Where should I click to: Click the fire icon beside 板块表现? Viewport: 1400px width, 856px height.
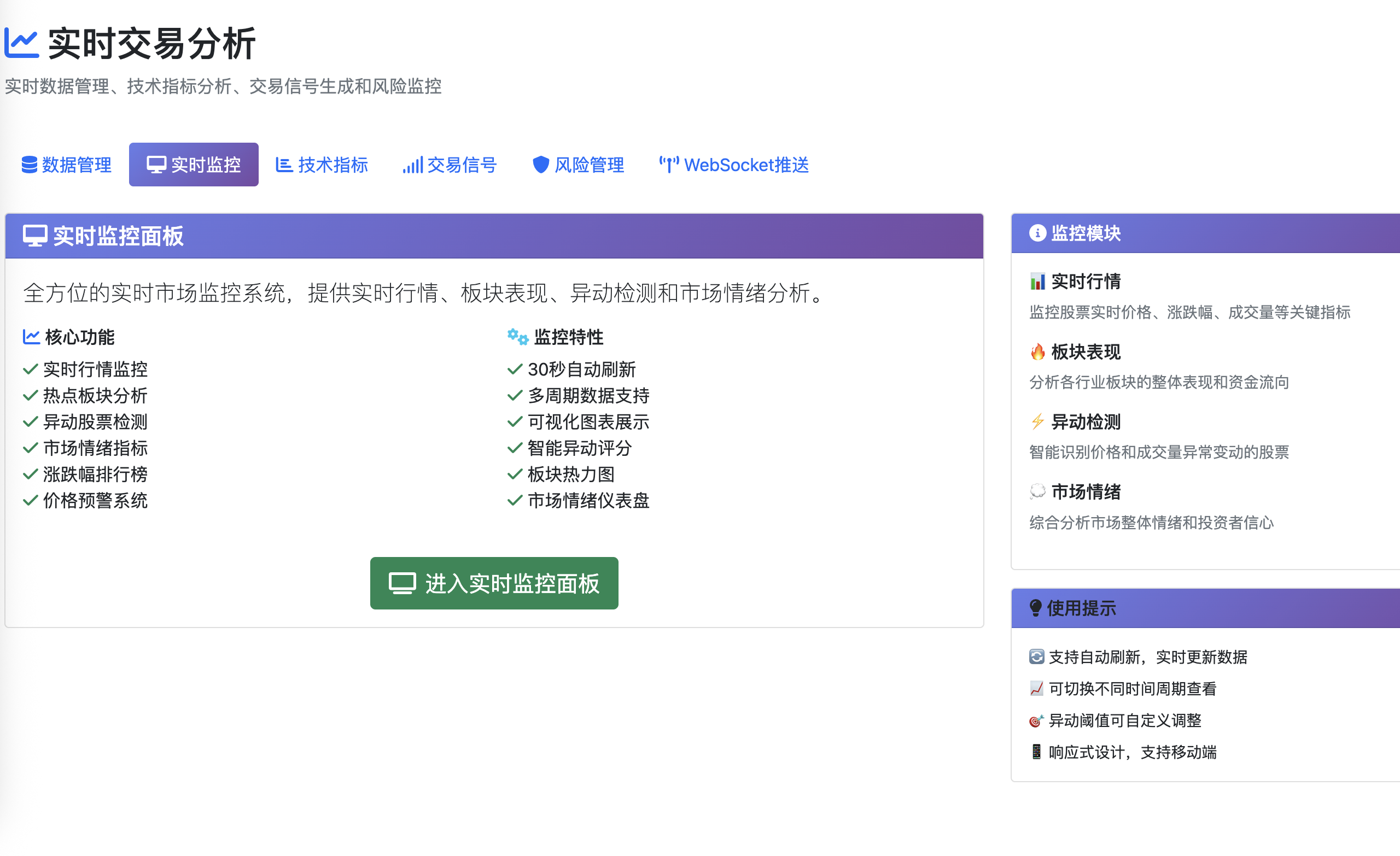tap(1037, 351)
